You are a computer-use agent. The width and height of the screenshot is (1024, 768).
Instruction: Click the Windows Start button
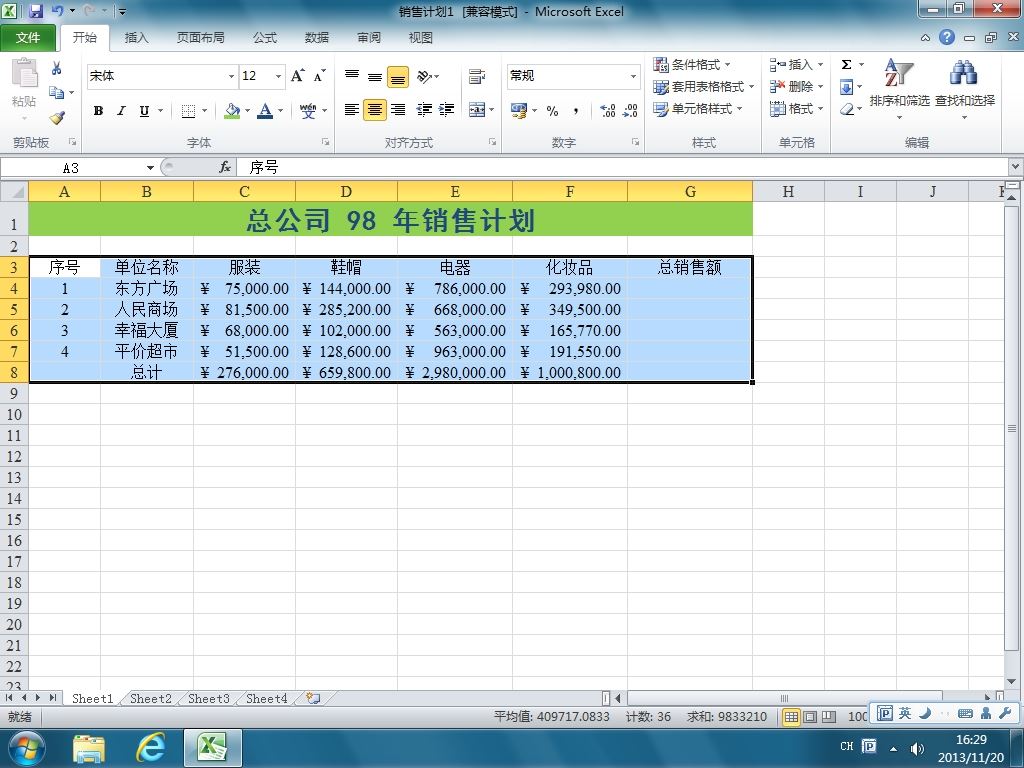coord(26,748)
